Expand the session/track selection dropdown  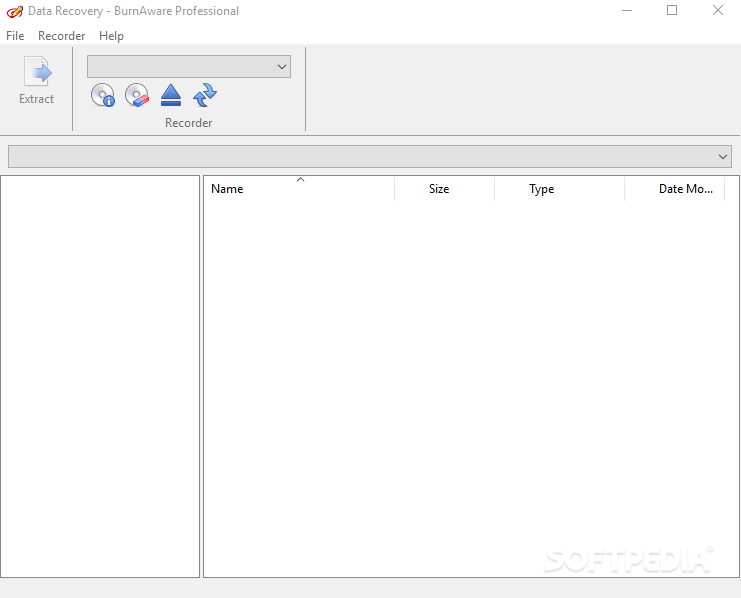(370, 156)
